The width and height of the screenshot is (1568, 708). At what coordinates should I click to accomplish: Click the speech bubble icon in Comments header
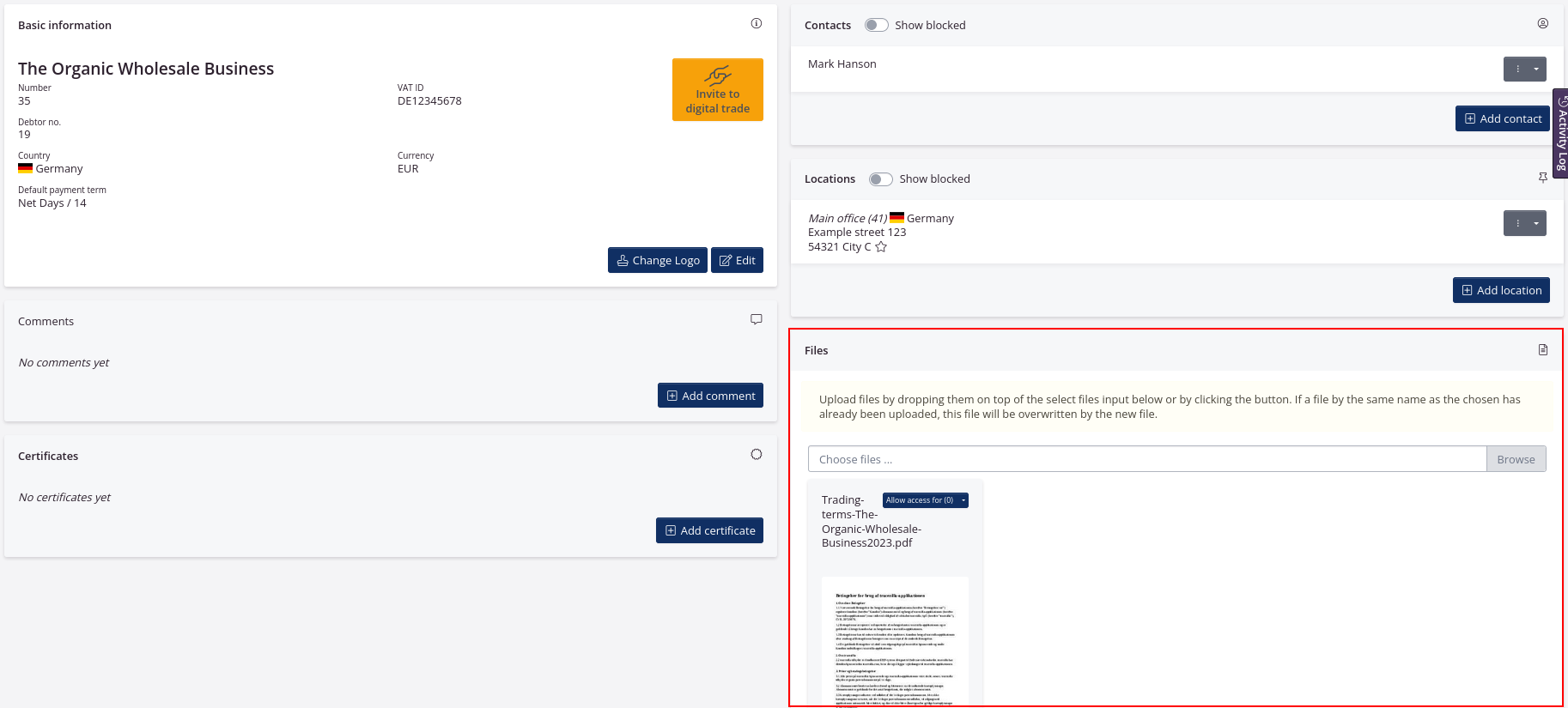[x=756, y=319]
